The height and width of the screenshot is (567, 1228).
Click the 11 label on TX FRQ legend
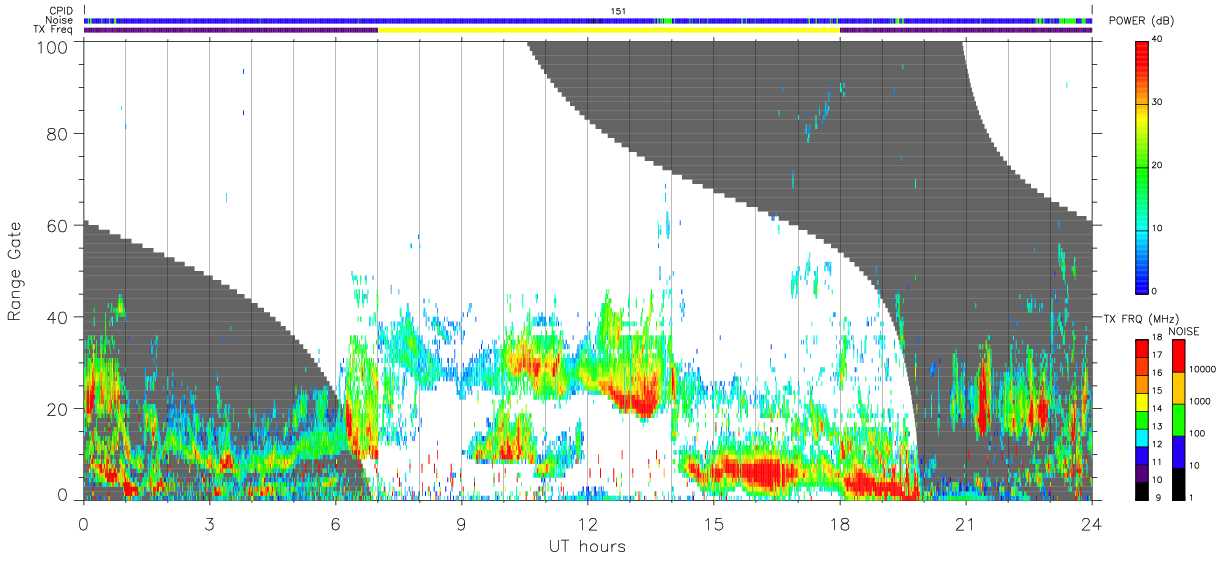tap(1158, 463)
